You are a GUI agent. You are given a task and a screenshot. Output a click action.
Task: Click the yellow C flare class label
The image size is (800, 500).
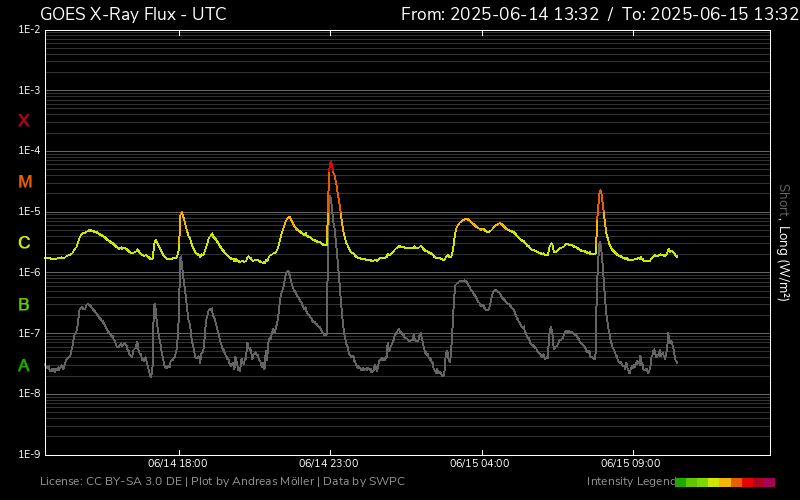tap(24, 242)
